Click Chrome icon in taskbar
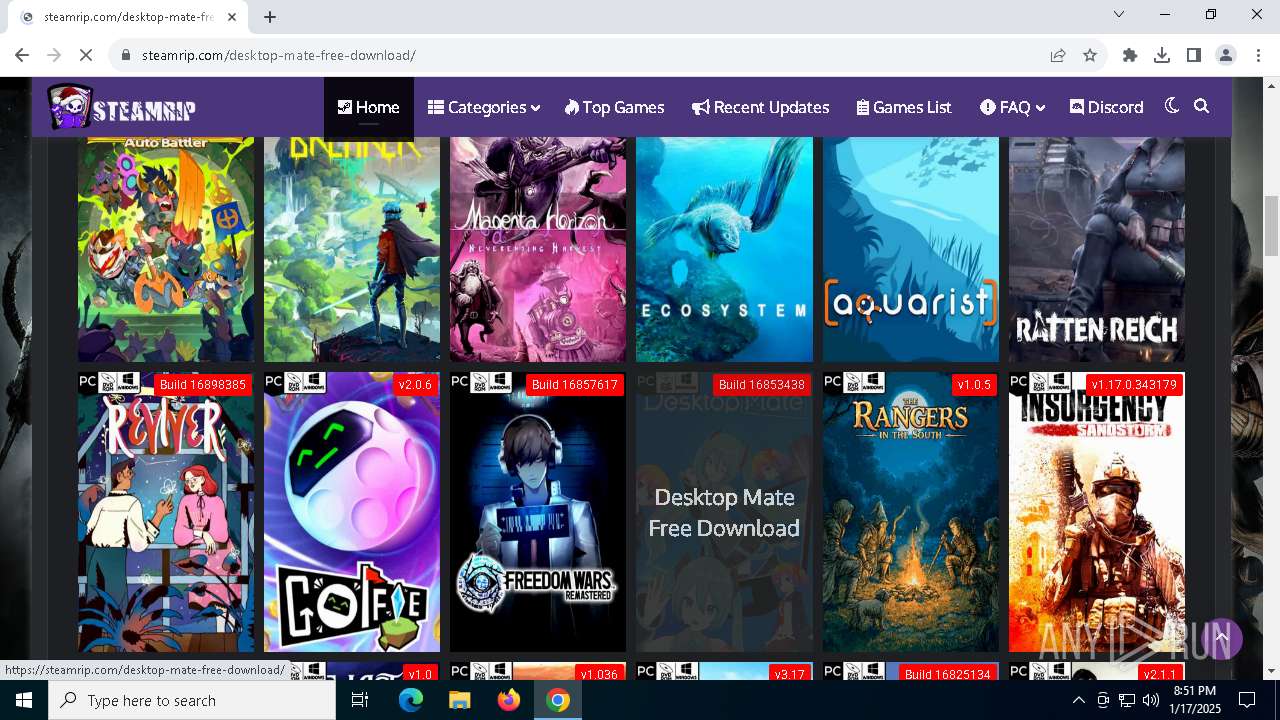This screenshot has width=1280, height=720. (x=558, y=700)
